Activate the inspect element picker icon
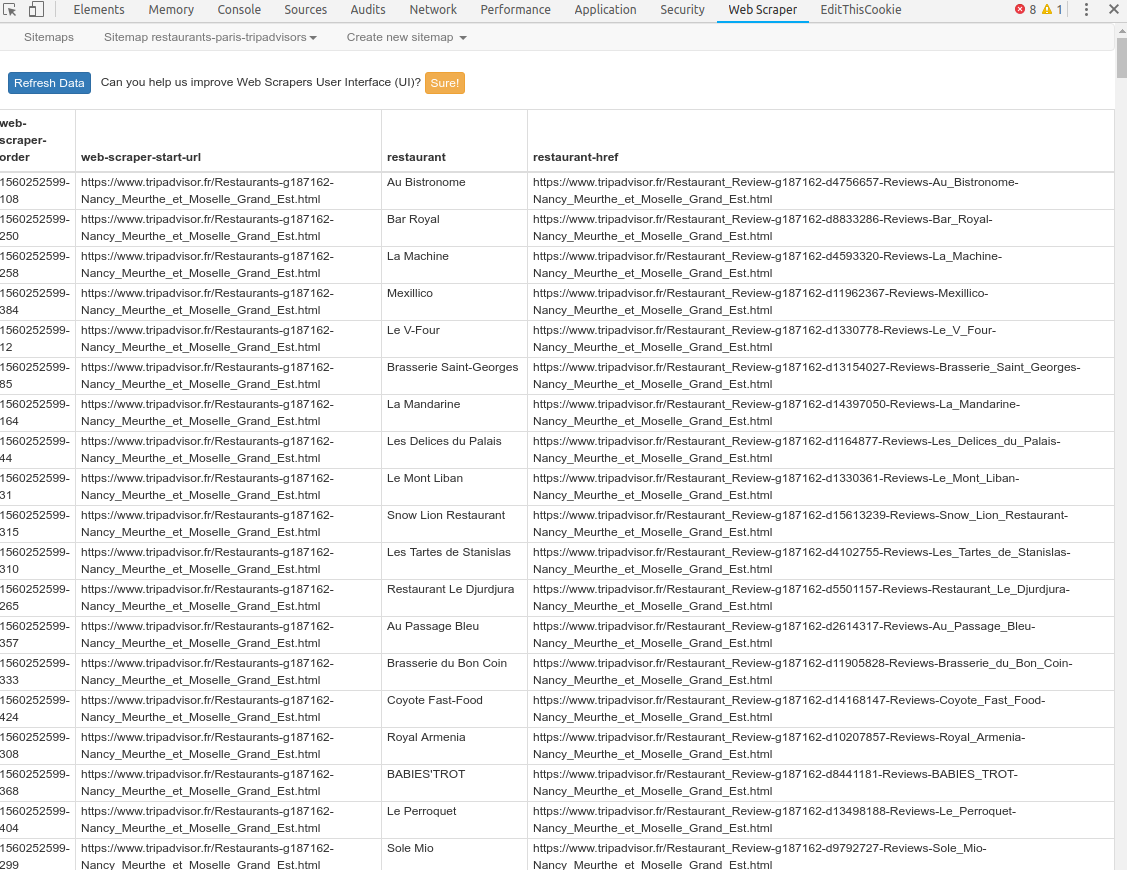The width and height of the screenshot is (1127, 870). [x=10, y=10]
